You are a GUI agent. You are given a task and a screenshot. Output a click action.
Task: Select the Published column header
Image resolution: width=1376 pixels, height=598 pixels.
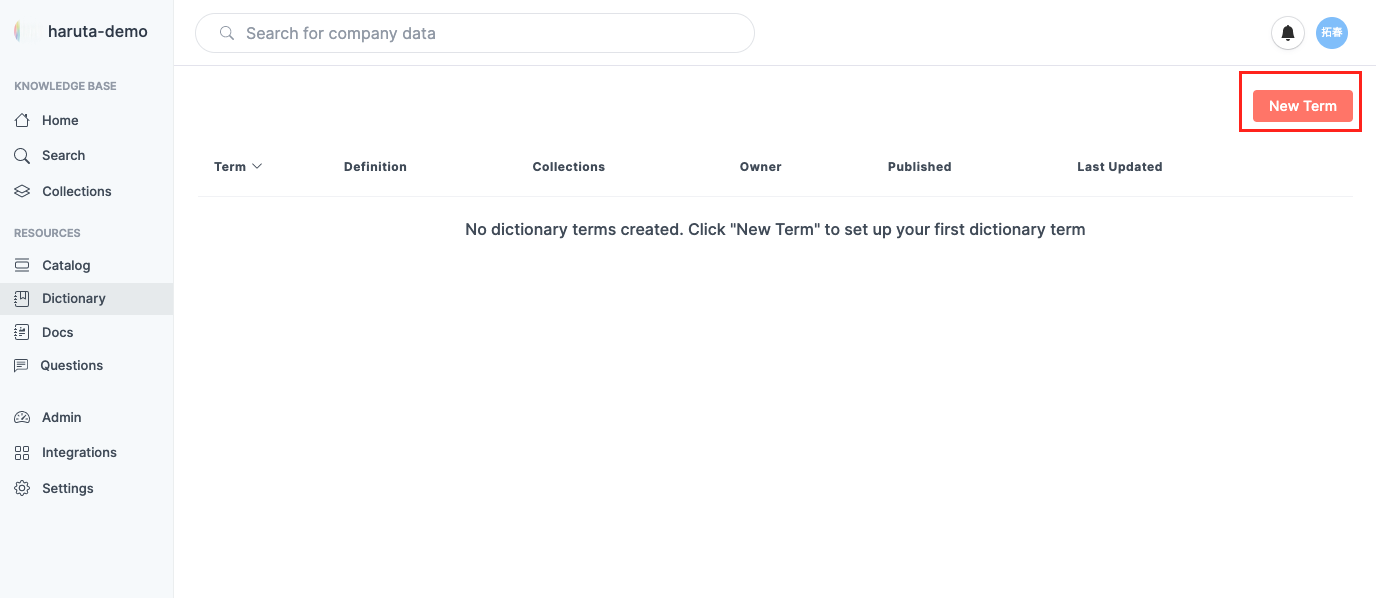pos(919,167)
